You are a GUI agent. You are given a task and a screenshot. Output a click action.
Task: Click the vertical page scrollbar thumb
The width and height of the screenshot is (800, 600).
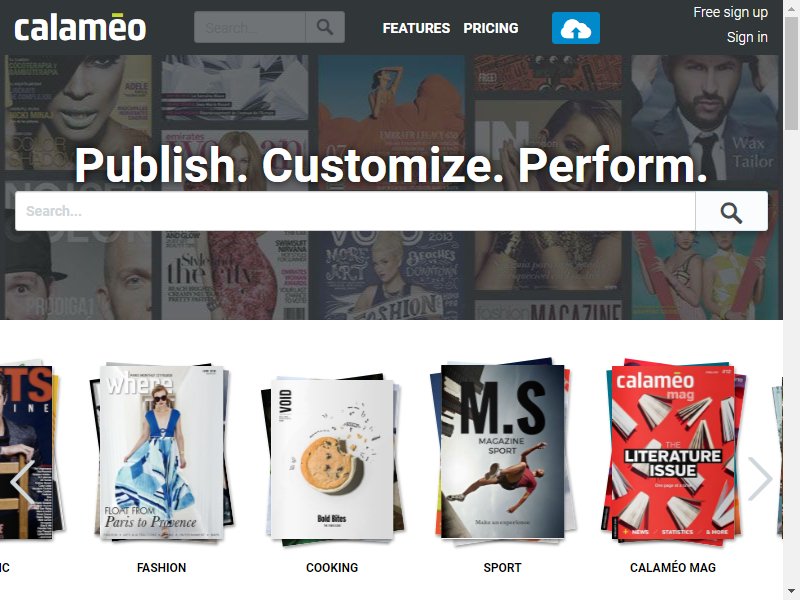pyautogui.click(x=791, y=71)
